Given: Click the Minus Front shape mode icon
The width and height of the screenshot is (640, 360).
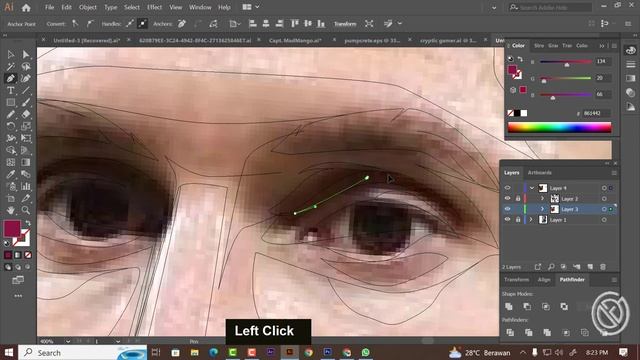Looking at the screenshot, I should [x=527, y=306].
